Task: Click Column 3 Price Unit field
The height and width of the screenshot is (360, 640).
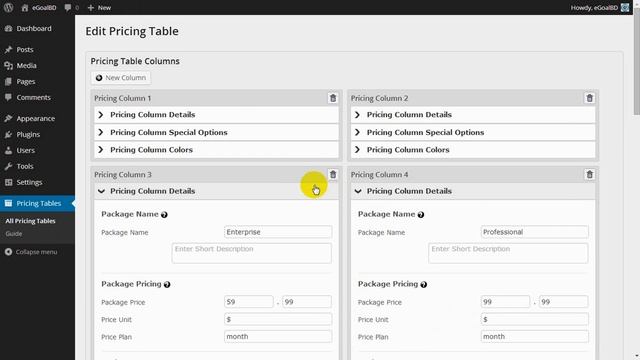Action: [x=278, y=319]
